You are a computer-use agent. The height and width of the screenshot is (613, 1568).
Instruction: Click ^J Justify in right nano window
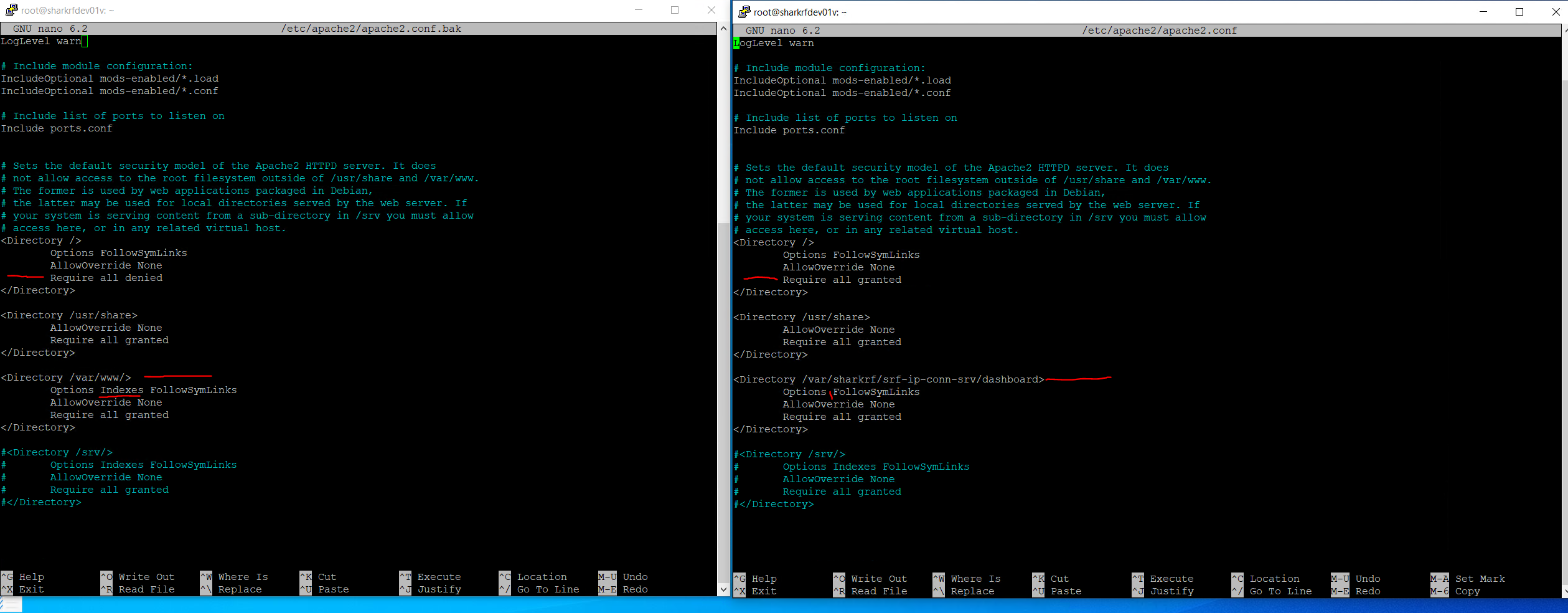[1163, 591]
